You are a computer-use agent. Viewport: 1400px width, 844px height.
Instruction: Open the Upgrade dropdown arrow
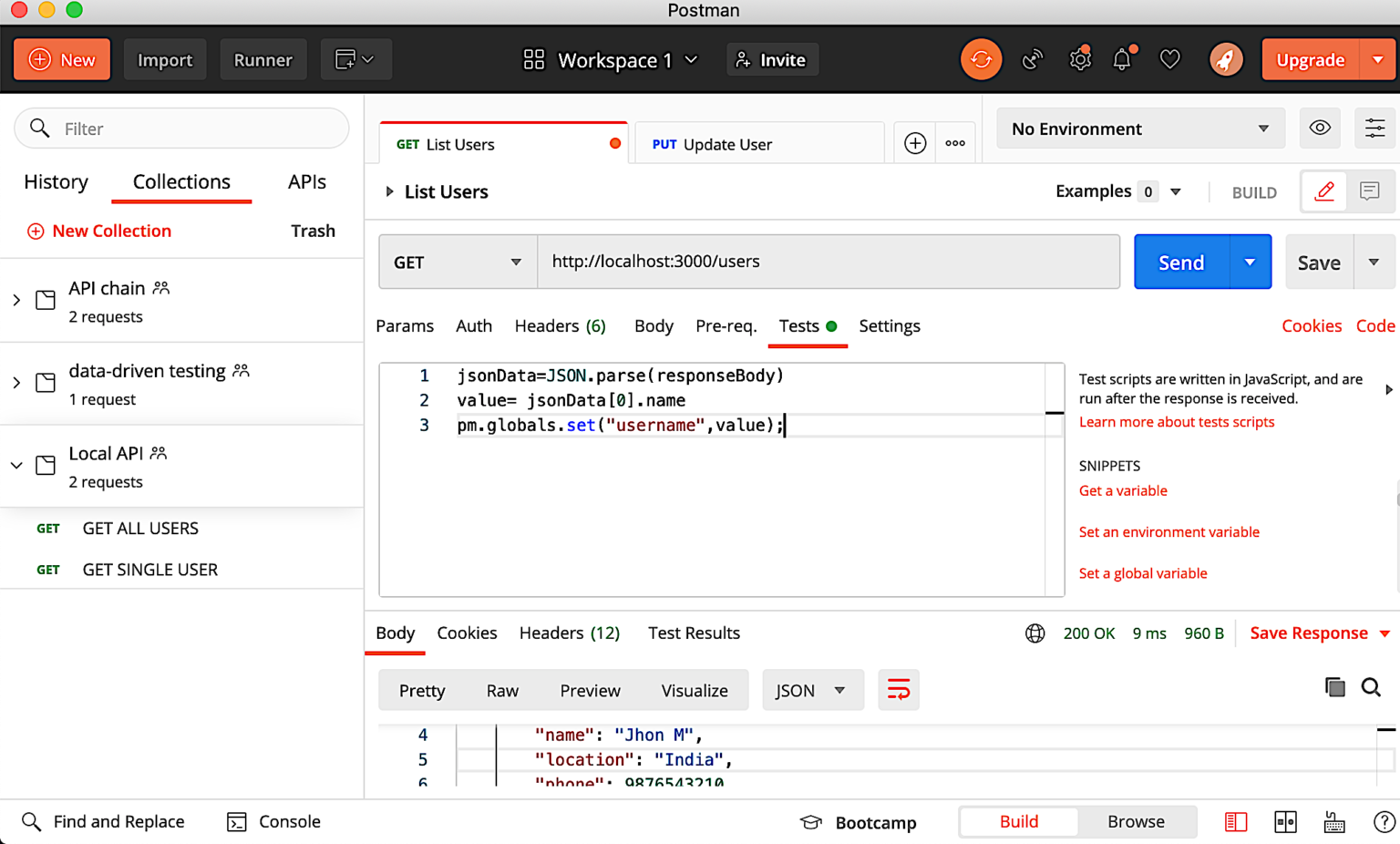point(1377,60)
